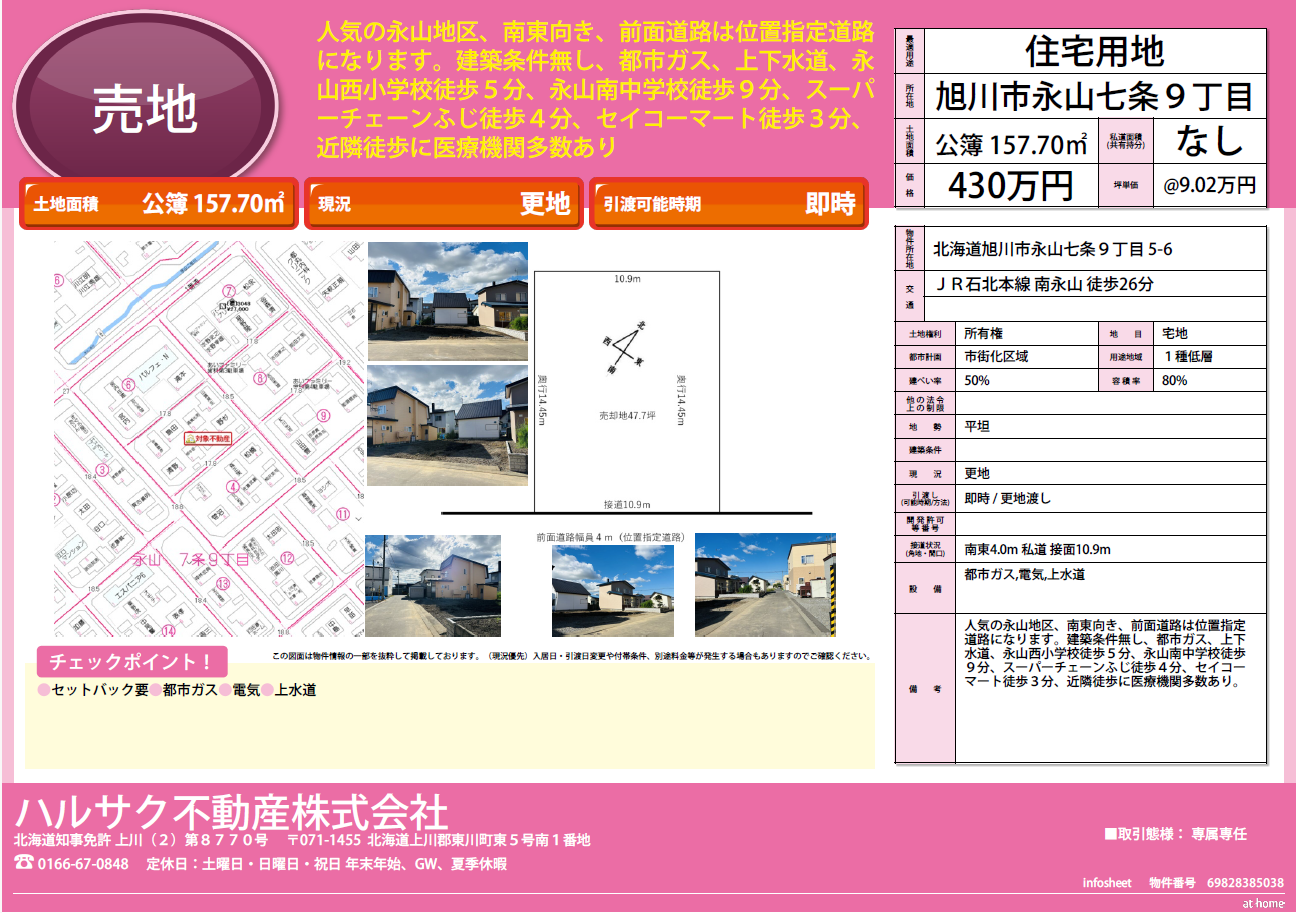Click the 即時 / 更地渡し value
The height and width of the screenshot is (913, 1296).
coord(1007,498)
